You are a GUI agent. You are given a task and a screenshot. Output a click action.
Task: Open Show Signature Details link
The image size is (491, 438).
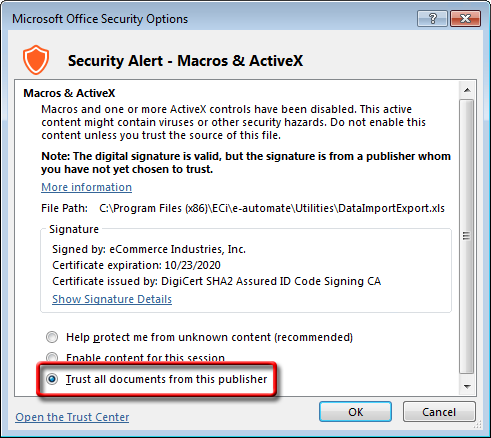pos(112,299)
